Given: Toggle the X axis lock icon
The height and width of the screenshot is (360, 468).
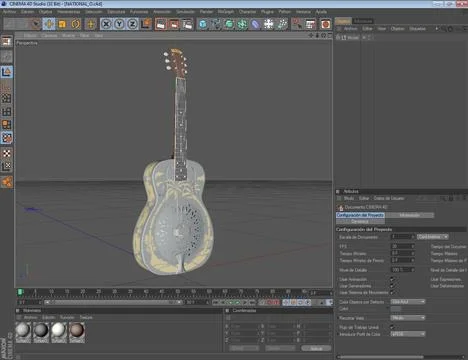Looking at the screenshot, I should 106,24.
